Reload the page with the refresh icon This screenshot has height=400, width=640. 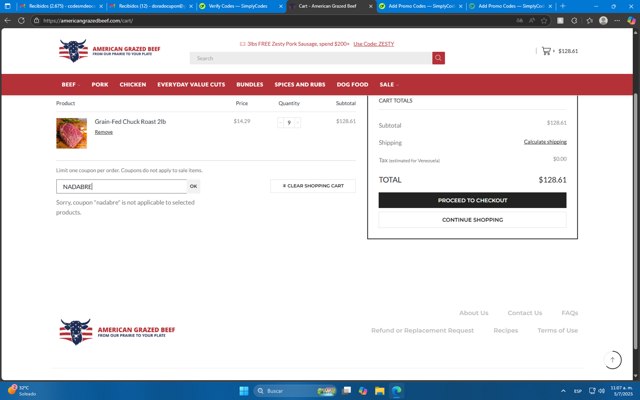point(21,20)
